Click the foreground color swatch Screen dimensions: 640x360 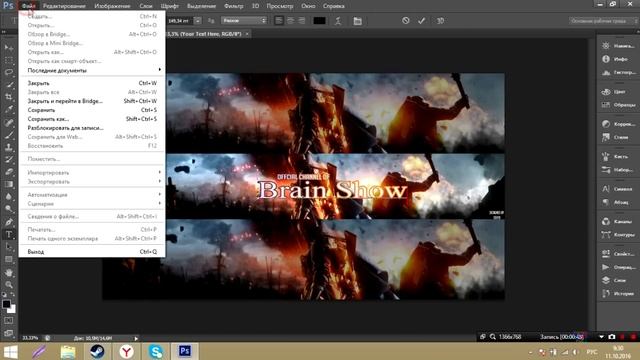(x=6, y=304)
